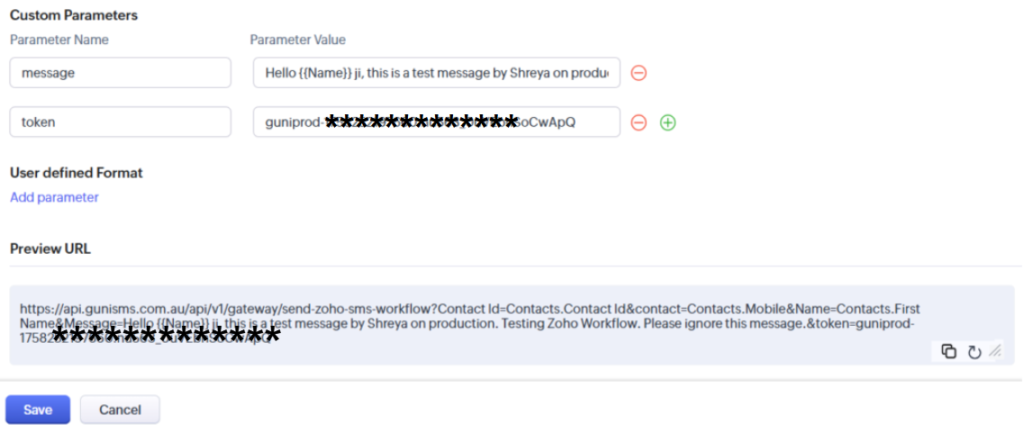Cancel the webhook changes

point(120,409)
